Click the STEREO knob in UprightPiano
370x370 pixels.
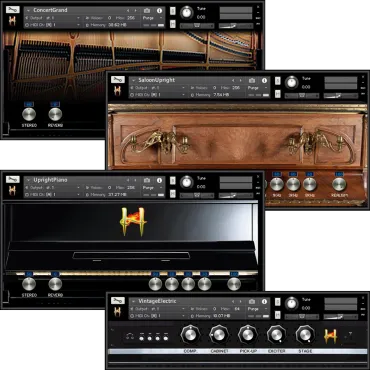[x=29, y=284]
